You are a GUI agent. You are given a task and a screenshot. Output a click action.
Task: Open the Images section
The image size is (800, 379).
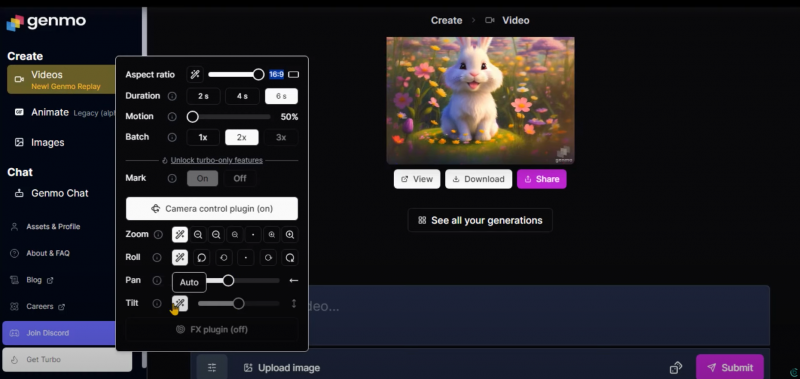click(40, 142)
